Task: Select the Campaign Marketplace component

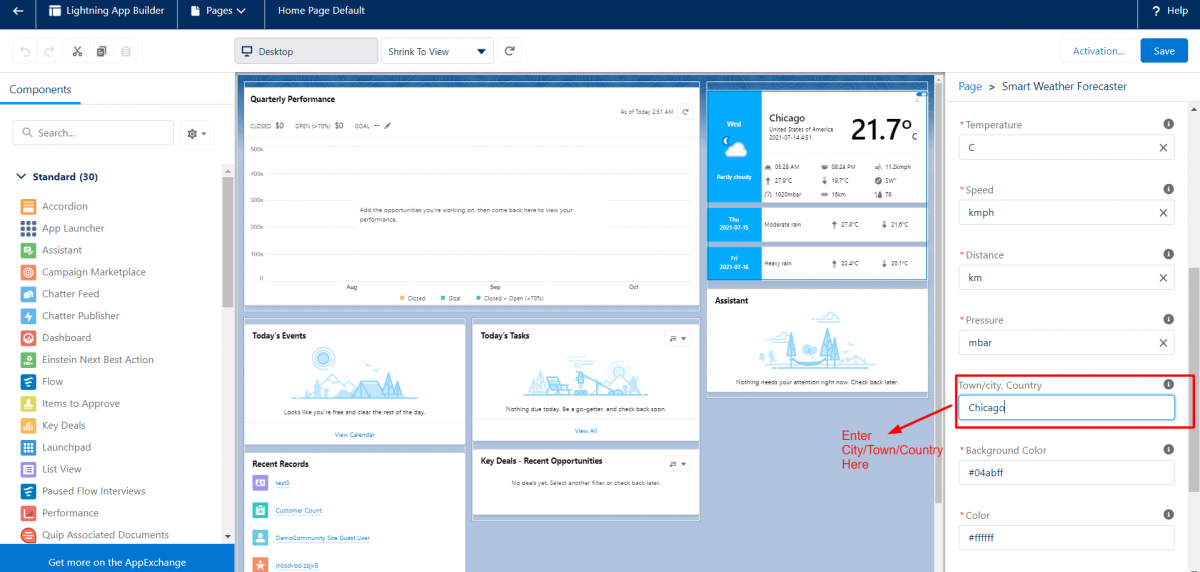Action: (x=83, y=272)
